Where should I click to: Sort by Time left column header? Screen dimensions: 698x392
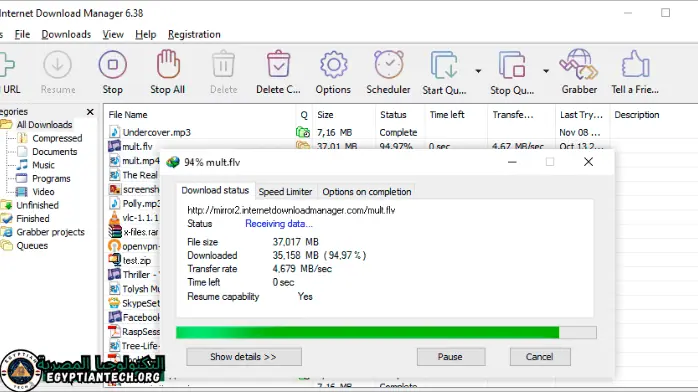456,115
